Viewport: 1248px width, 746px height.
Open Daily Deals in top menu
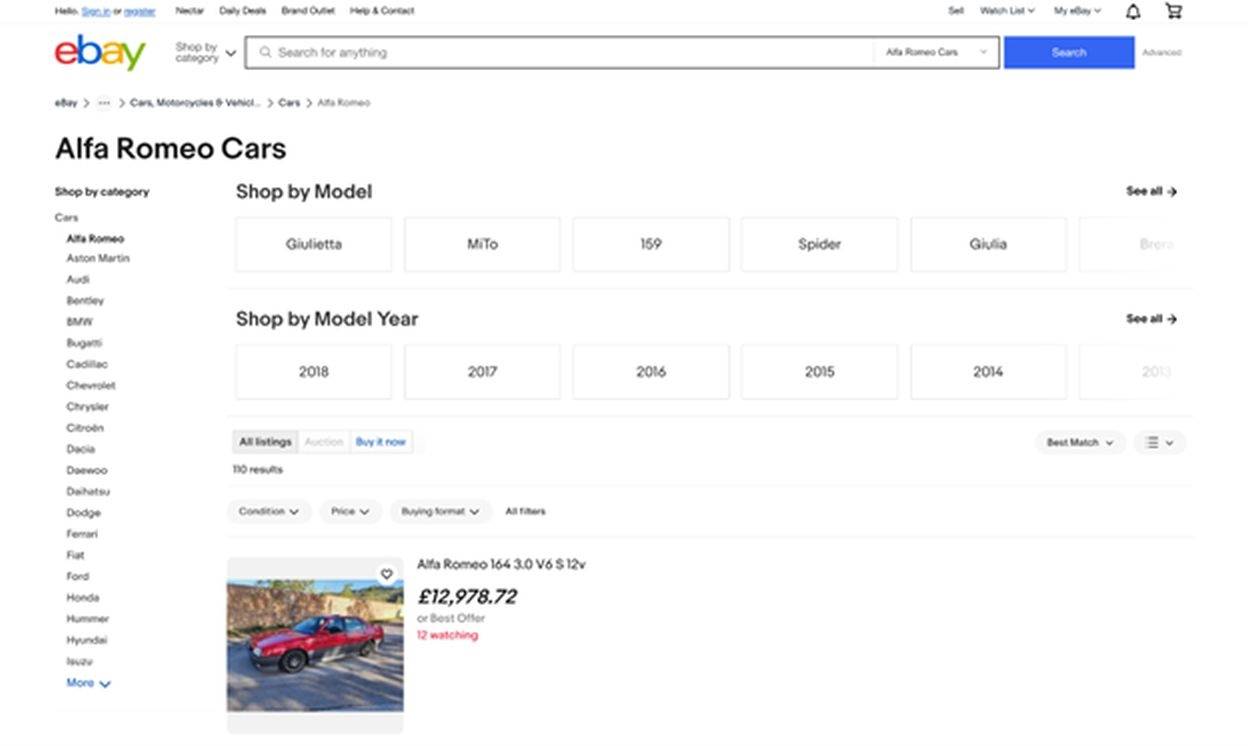pyautogui.click(x=243, y=11)
